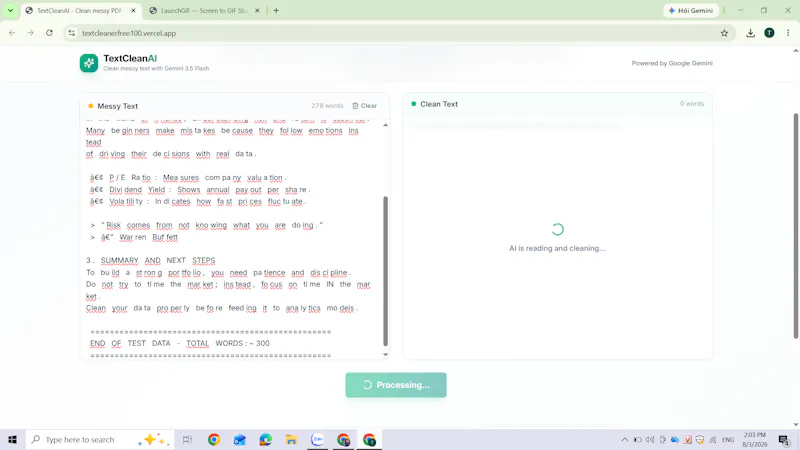
Task: Open the Windows Start menu
Action: point(12,439)
